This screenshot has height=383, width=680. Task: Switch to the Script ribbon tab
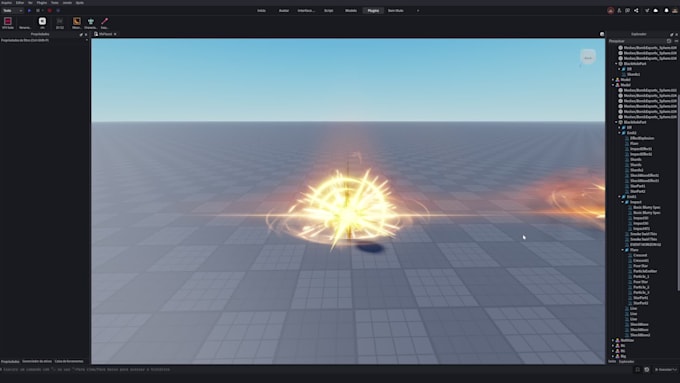[329, 10]
